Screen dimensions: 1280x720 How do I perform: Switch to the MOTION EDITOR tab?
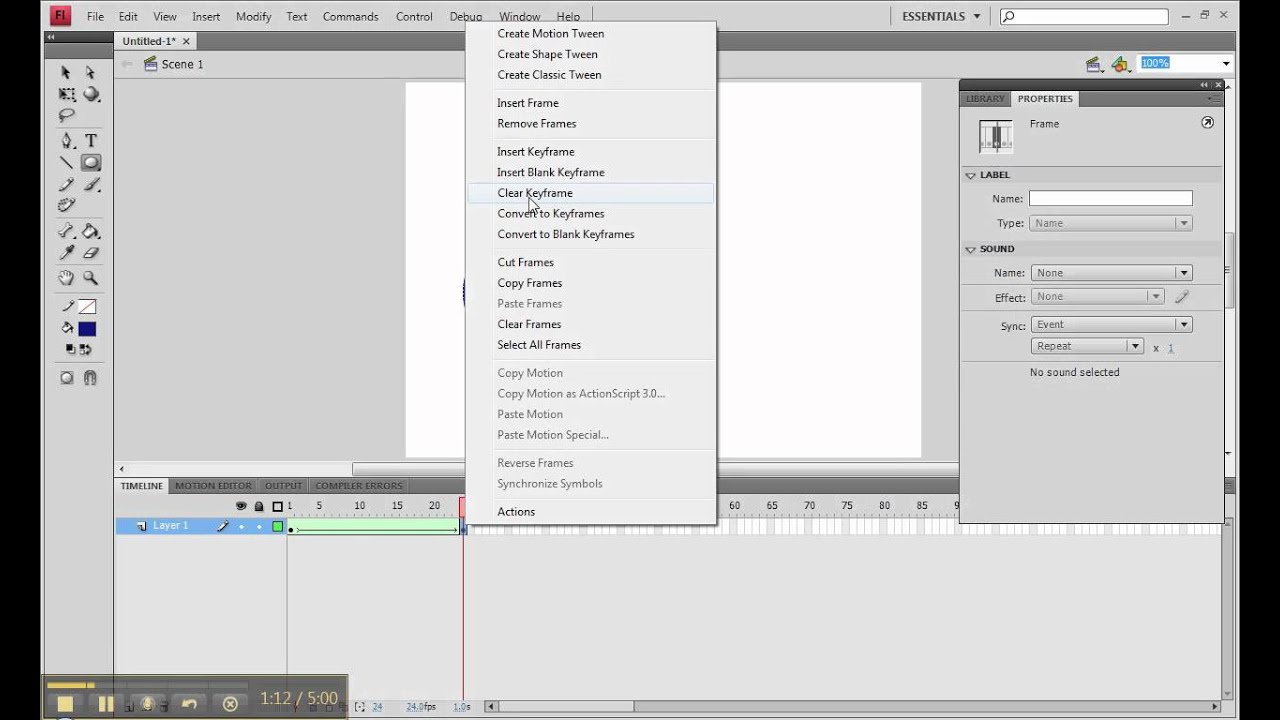(x=213, y=486)
